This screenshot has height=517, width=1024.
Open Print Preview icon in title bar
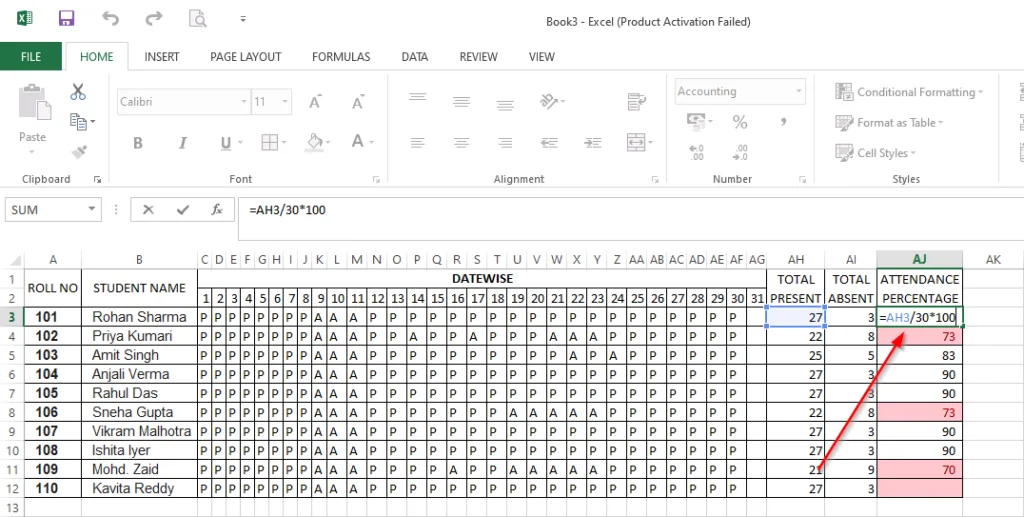tap(197, 18)
